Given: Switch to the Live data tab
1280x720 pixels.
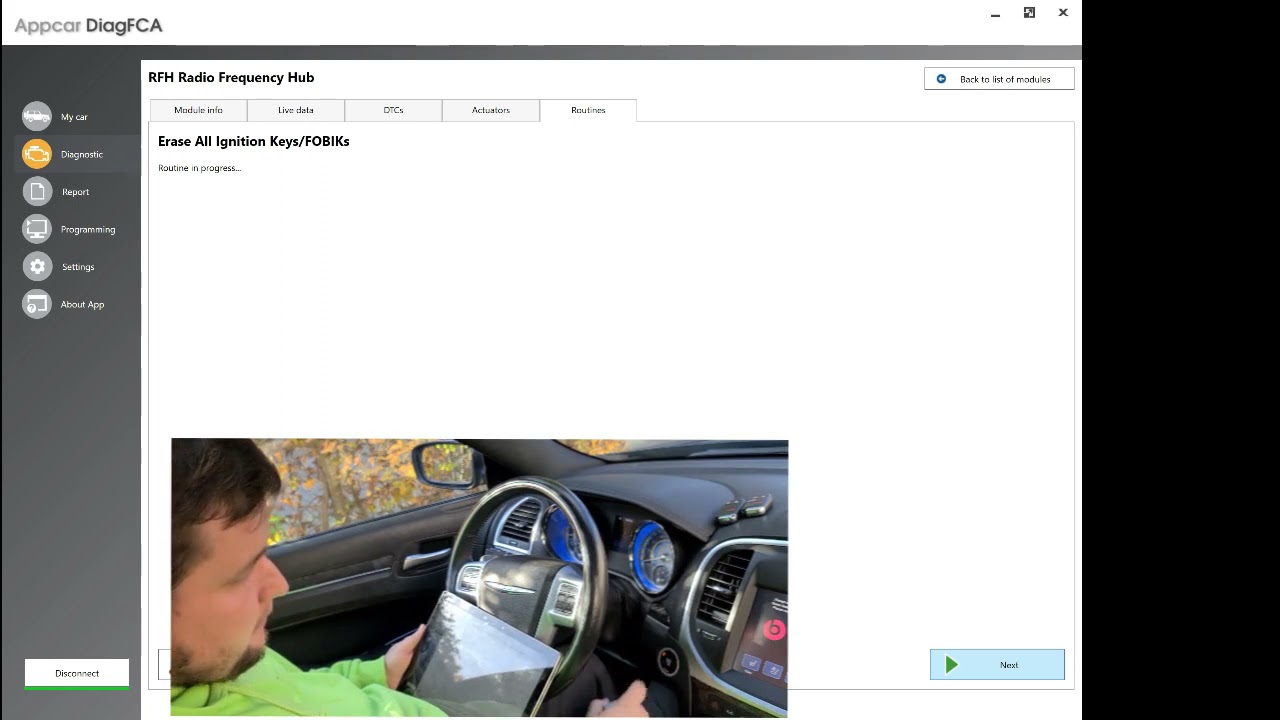Looking at the screenshot, I should point(295,110).
